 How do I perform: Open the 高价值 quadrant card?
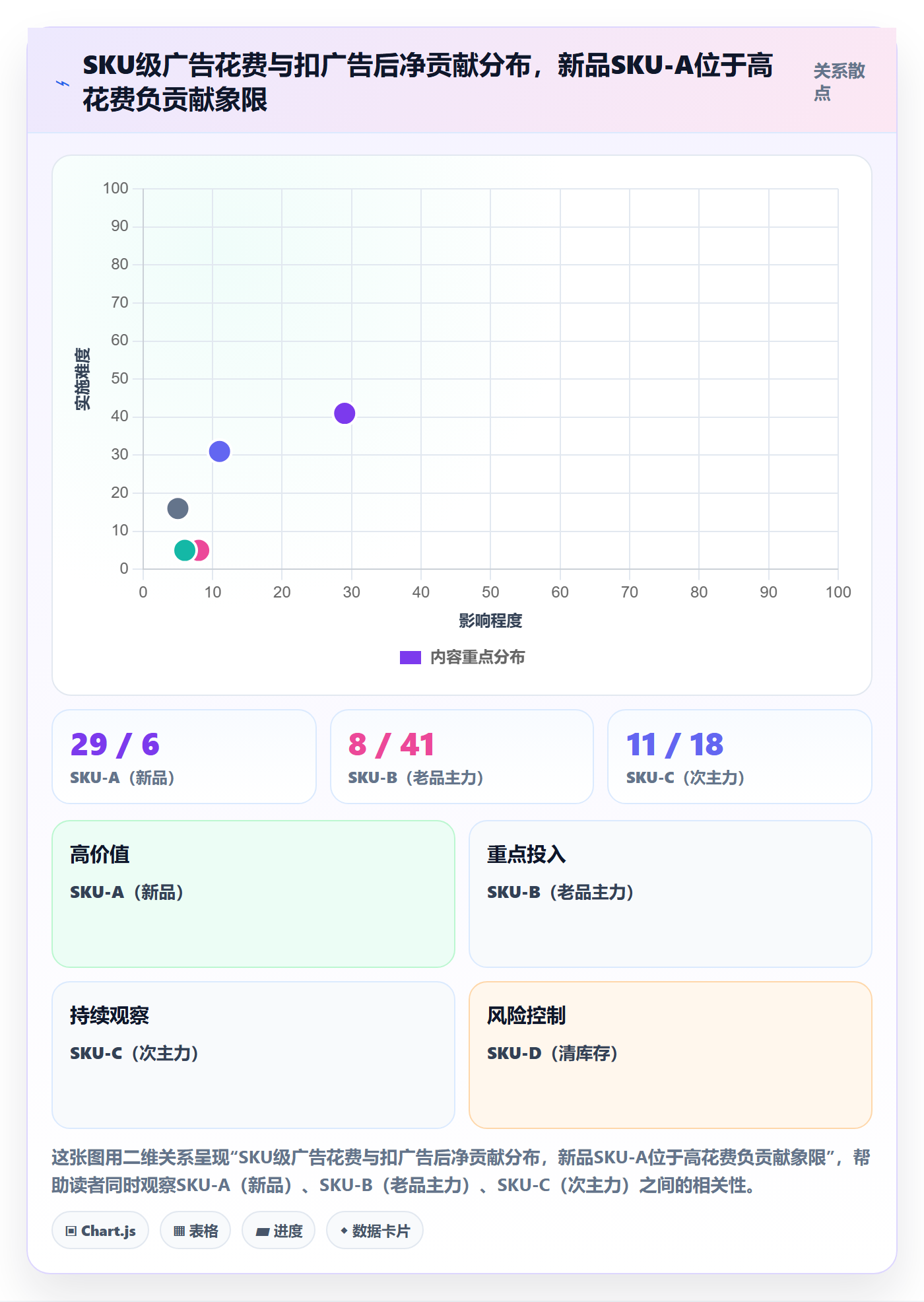[x=253, y=894]
